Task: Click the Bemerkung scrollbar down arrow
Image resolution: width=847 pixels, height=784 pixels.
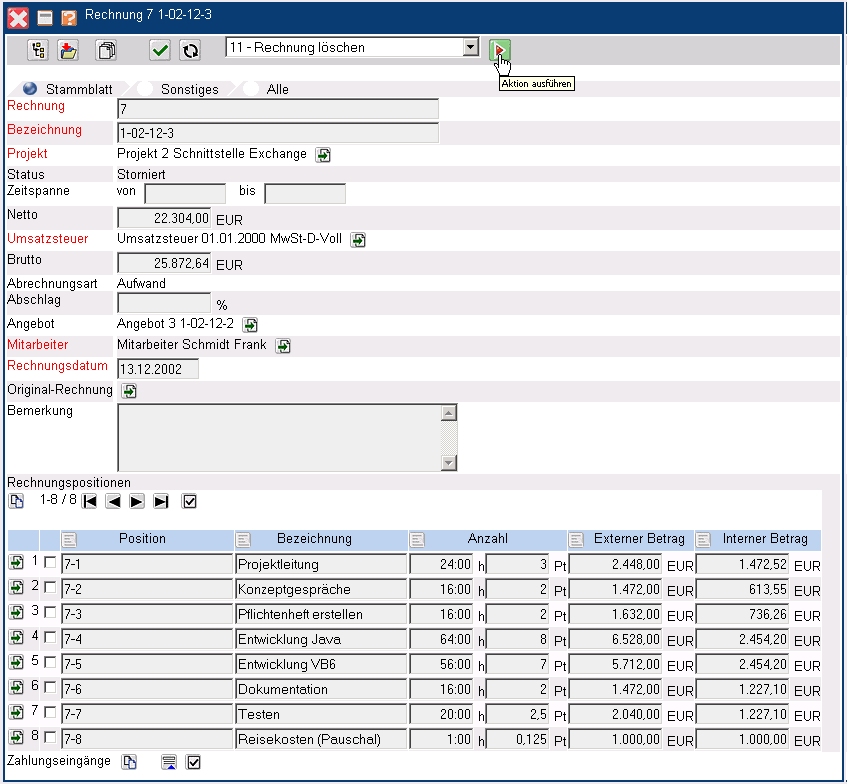Action: (x=448, y=462)
